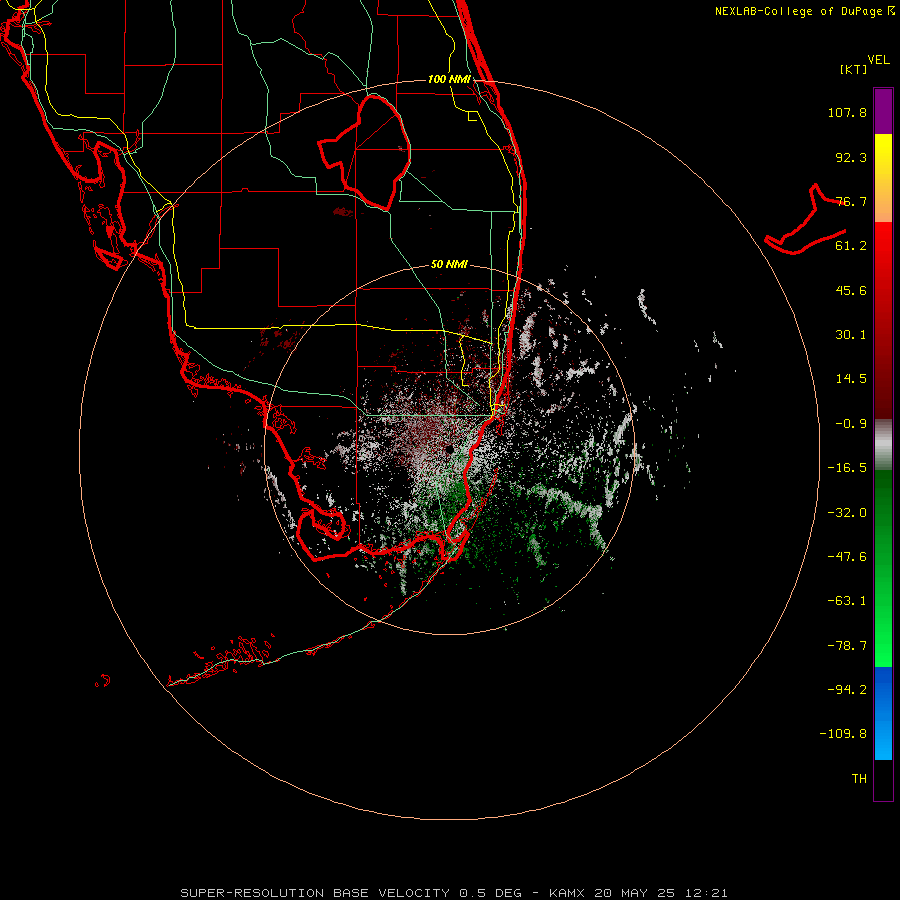Click the 76.7 velocity scale label
900x900 pixels.
pos(851,201)
